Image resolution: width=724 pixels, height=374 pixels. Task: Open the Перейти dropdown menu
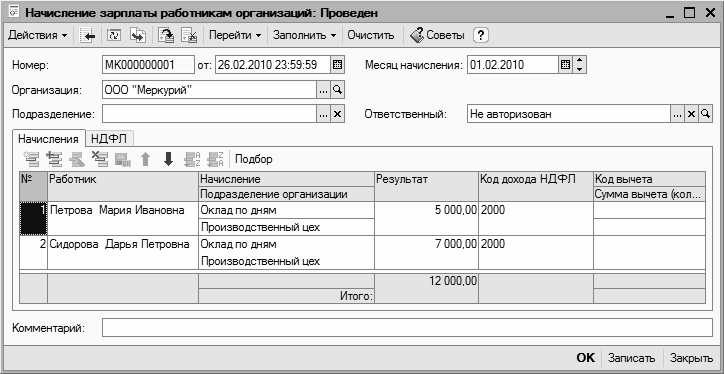tap(235, 35)
